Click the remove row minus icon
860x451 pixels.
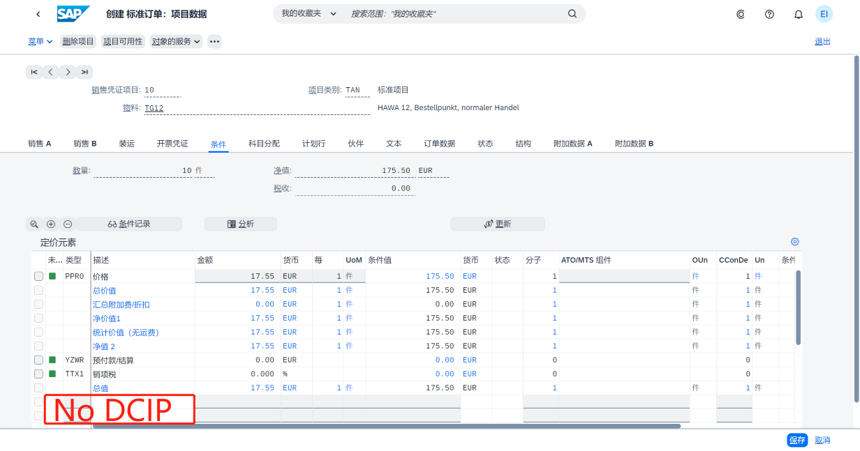[x=68, y=224]
